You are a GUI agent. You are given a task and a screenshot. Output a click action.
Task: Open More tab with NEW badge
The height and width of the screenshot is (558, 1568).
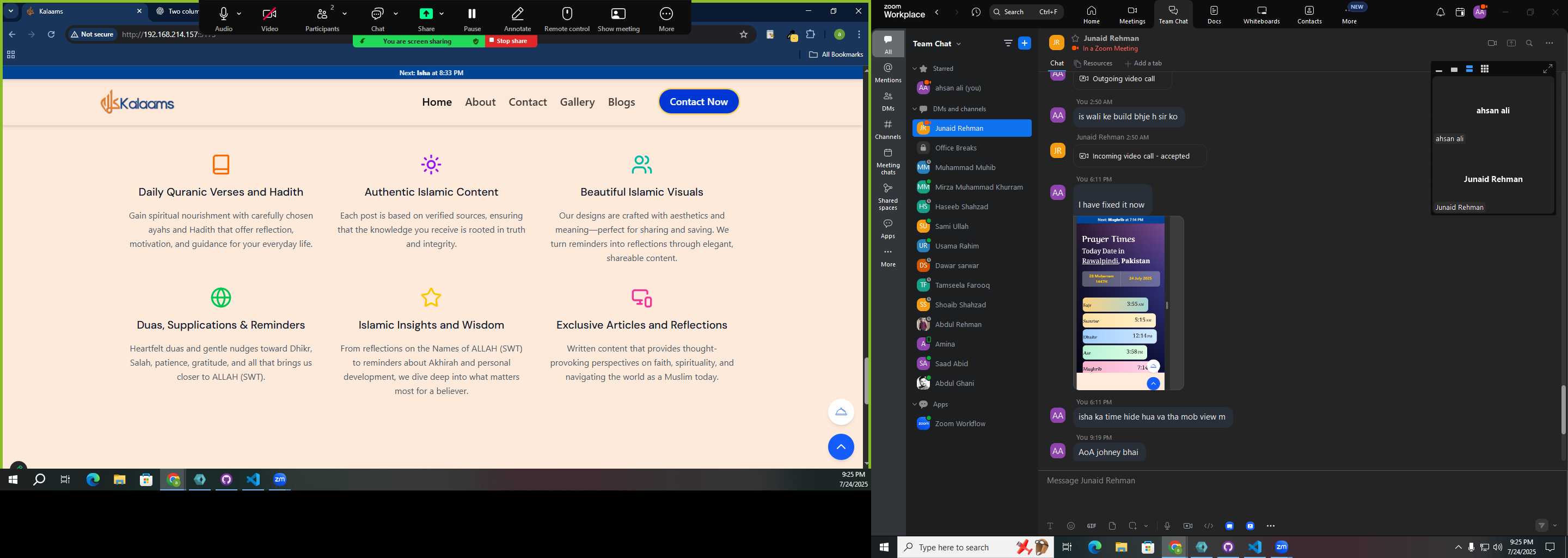[x=1350, y=15]
